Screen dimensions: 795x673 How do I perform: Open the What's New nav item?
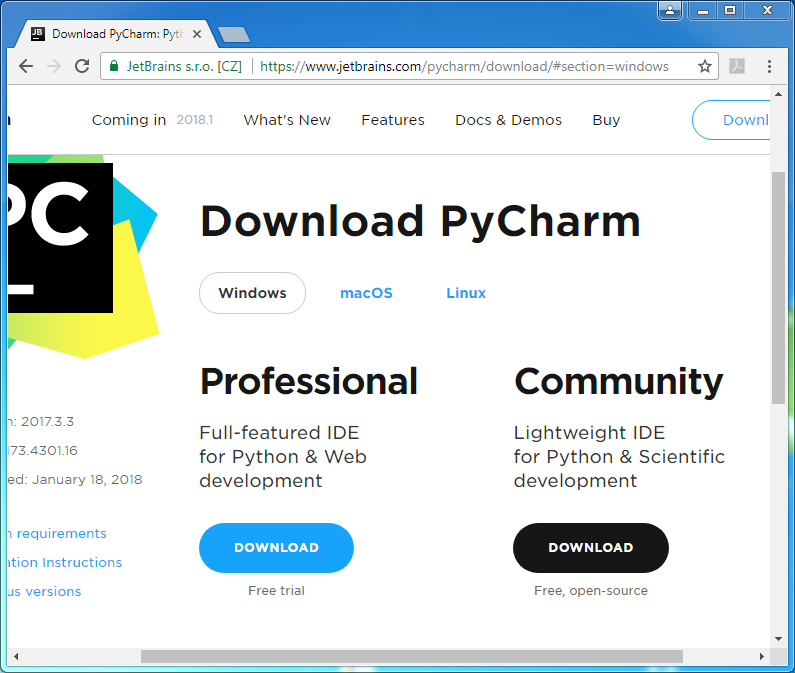click(287, 120)
